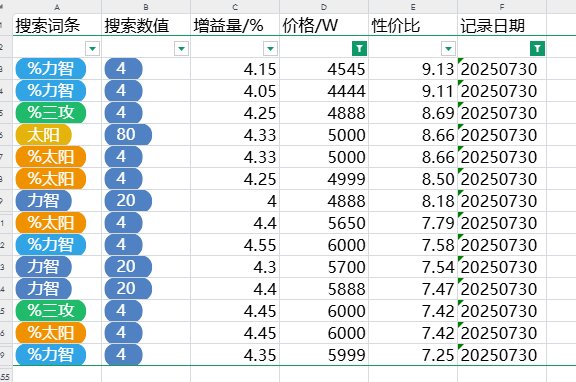This screenshot has width=576, height=382.
Task: Select the 增益量 cell 4.55
Action: (x=235, y=245)
